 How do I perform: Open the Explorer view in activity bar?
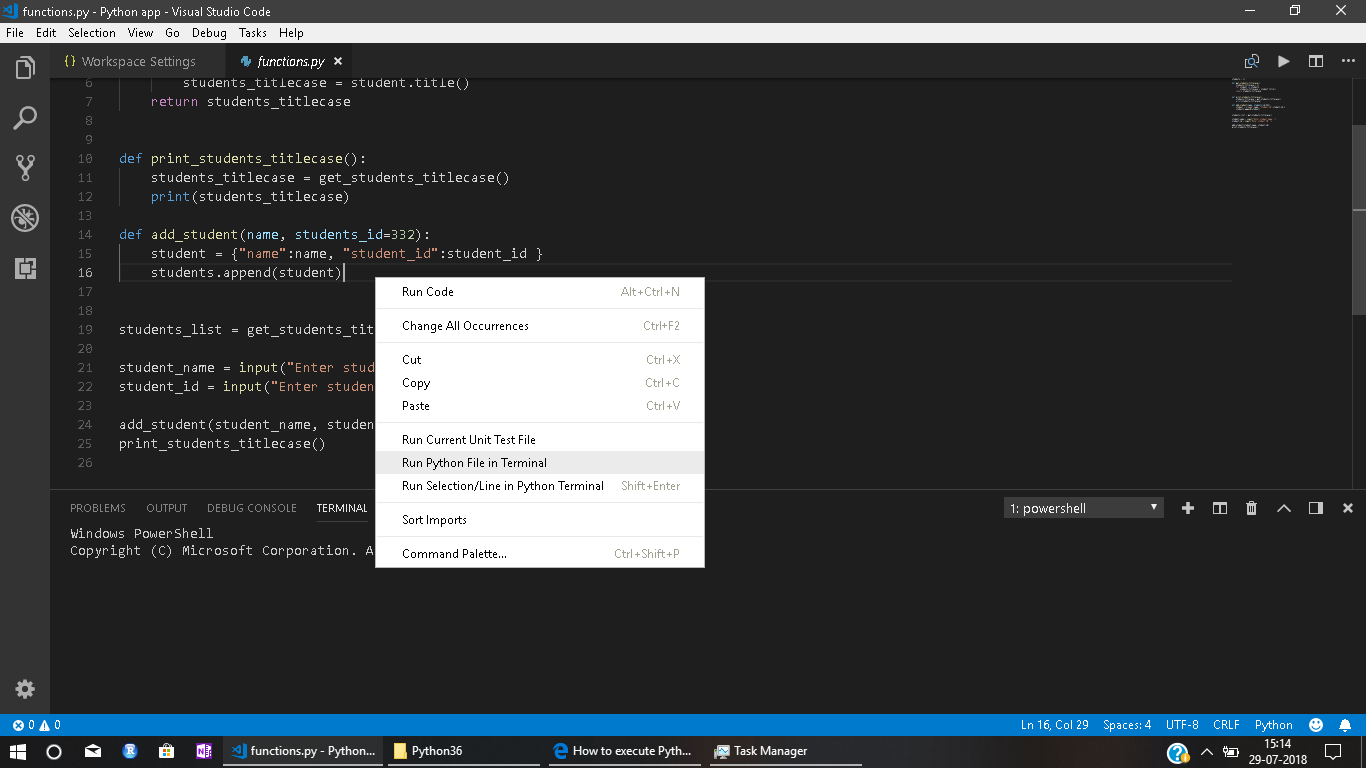(x=25, y=68)
